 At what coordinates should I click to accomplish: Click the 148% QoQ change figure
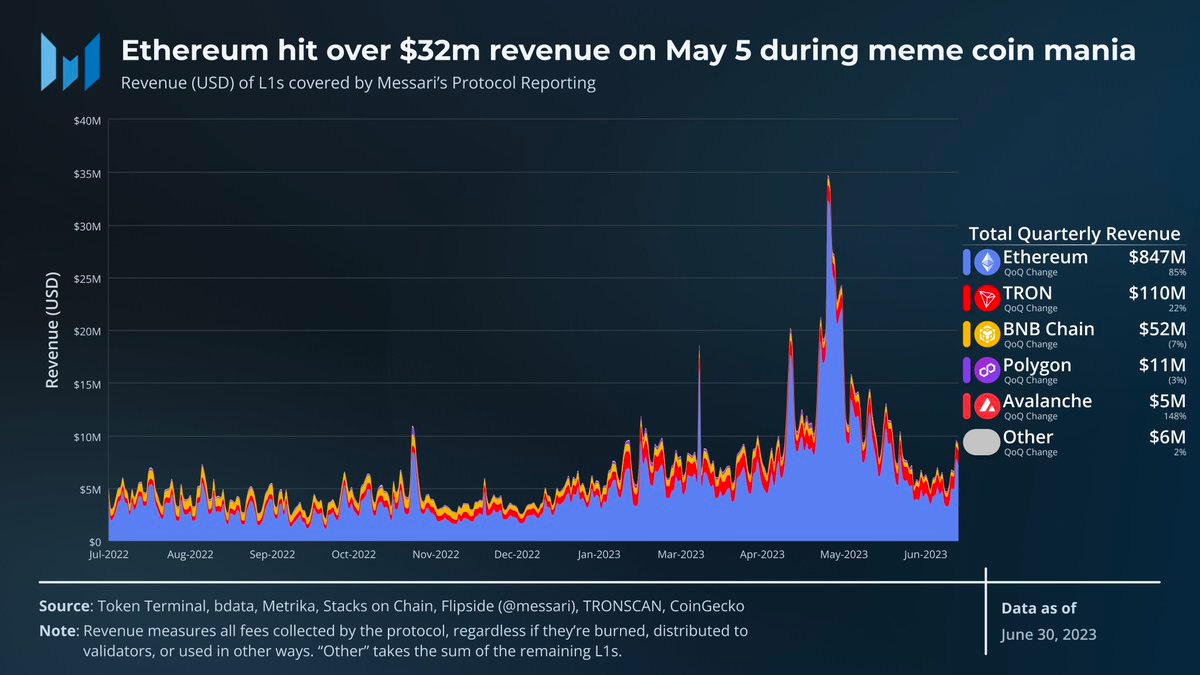click(x=1176, y=416)
